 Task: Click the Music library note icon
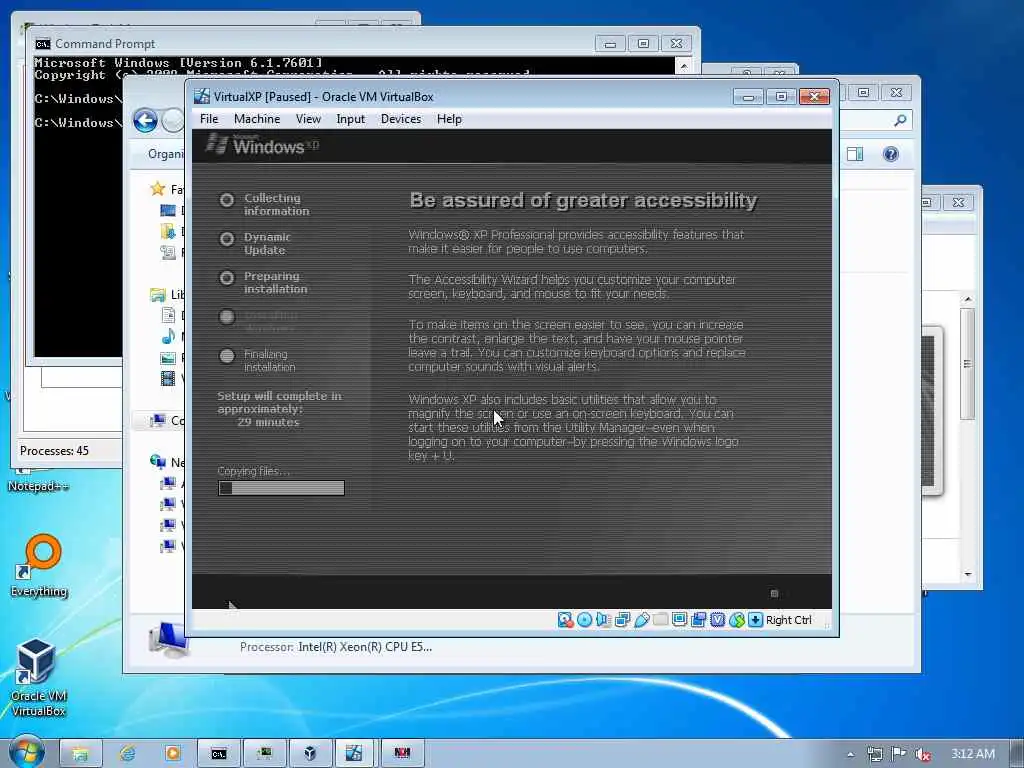pyautogui.click(x=168, y=336)
